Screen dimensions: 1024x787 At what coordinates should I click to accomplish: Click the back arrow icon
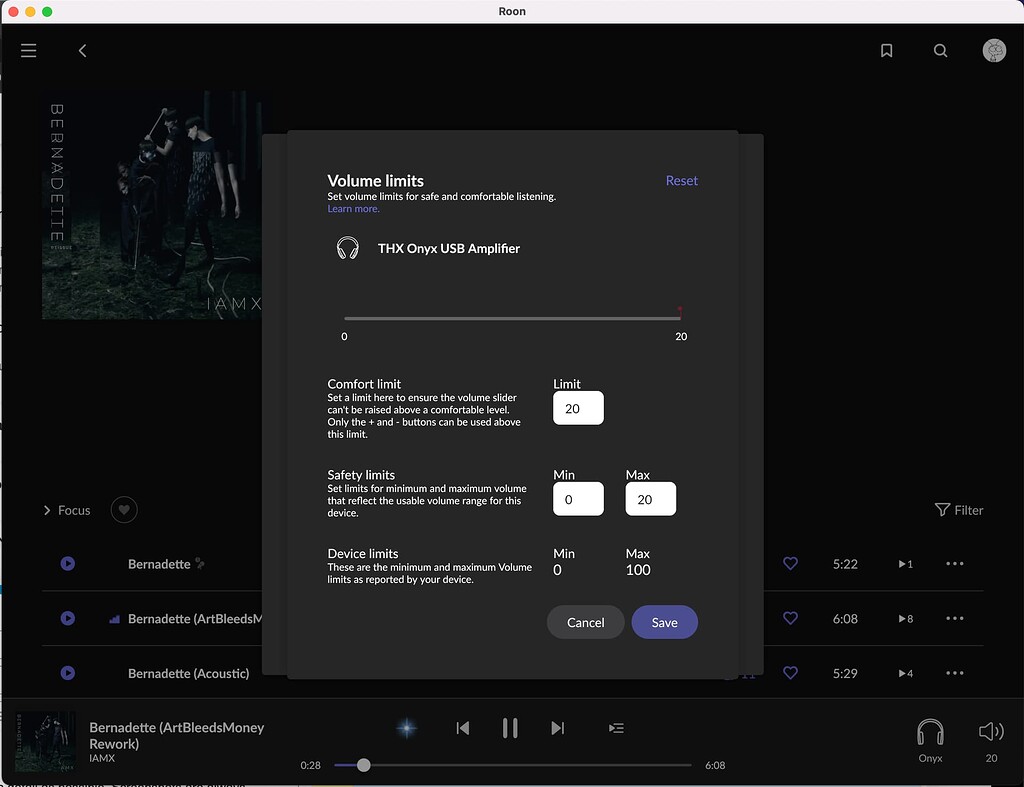83,50
